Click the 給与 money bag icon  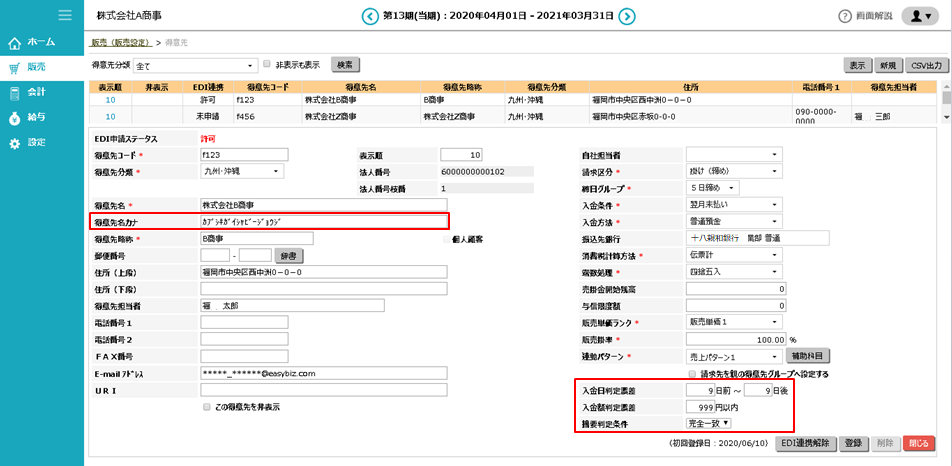tap(15, 118)
